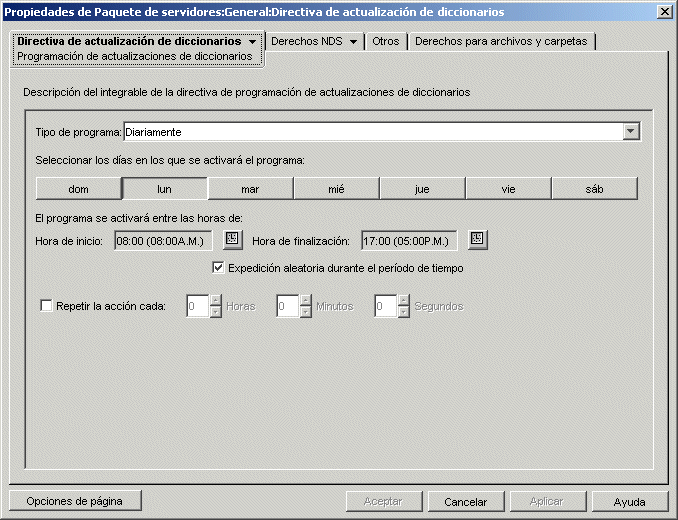Toggle the sáb day button
The width and height of the screenshot is (678, 520).
595,189
